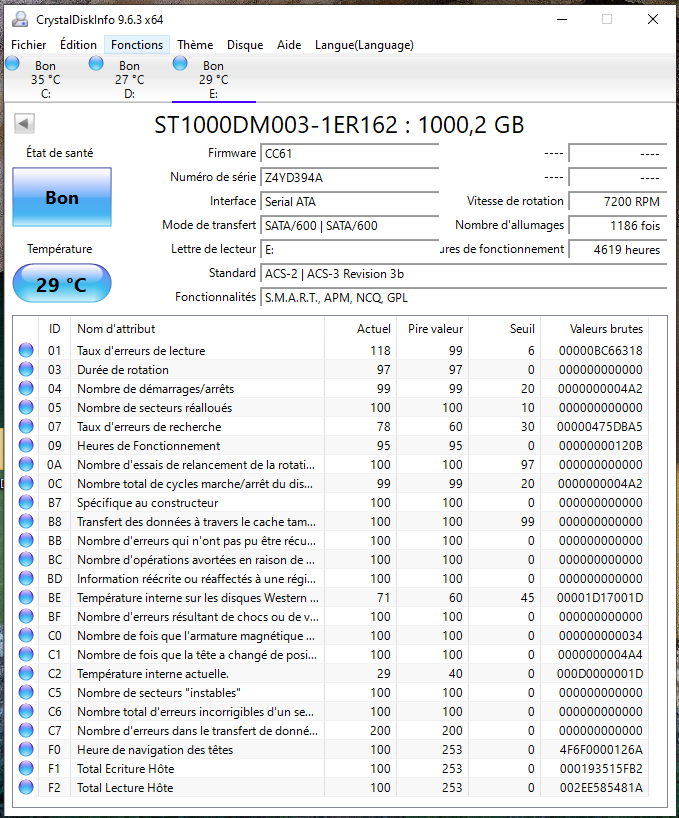Click the serial number field Z4YD394A
The width and height of the screenshot is (679, 818).
(349, 177)
